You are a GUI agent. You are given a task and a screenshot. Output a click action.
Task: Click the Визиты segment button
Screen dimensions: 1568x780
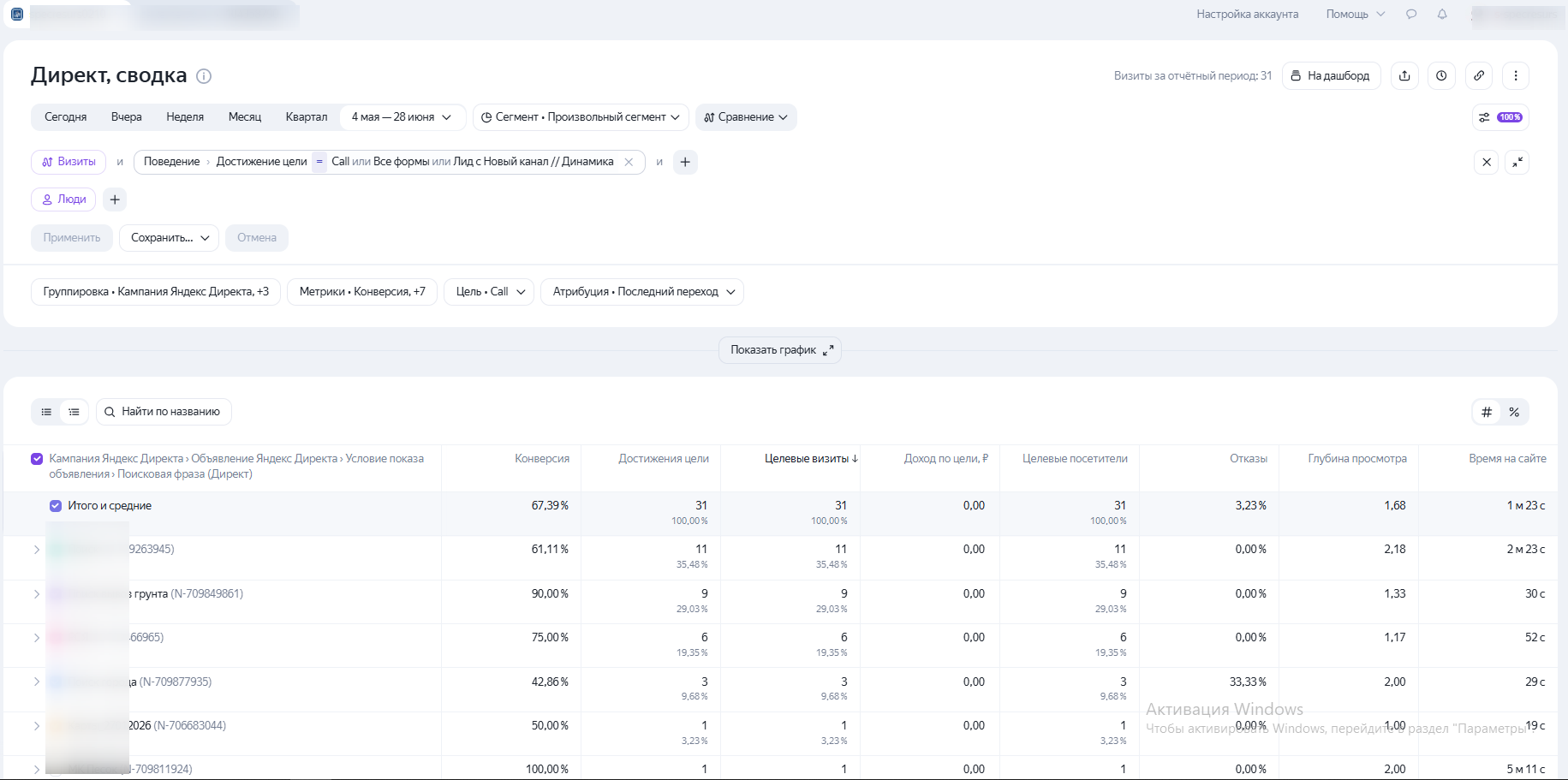pos(69,162)
